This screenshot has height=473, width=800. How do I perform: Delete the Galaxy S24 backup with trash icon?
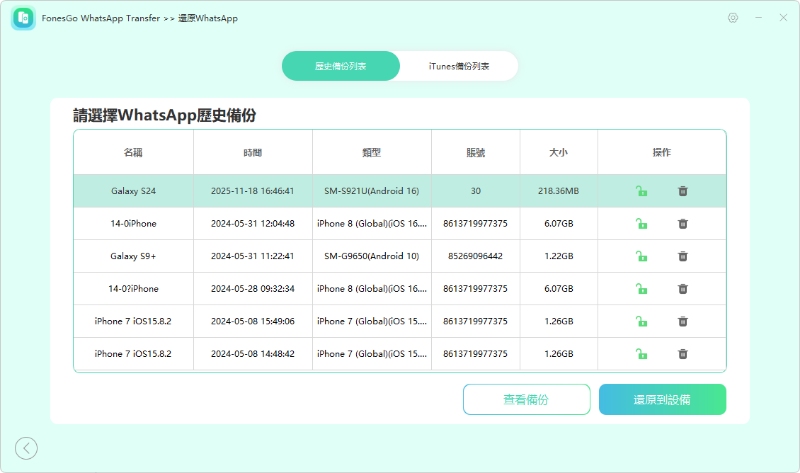pyautogui.click(x=683, y=191)
